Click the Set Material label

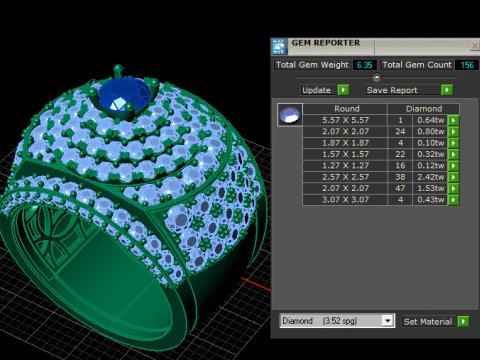(x=428, y=322)
